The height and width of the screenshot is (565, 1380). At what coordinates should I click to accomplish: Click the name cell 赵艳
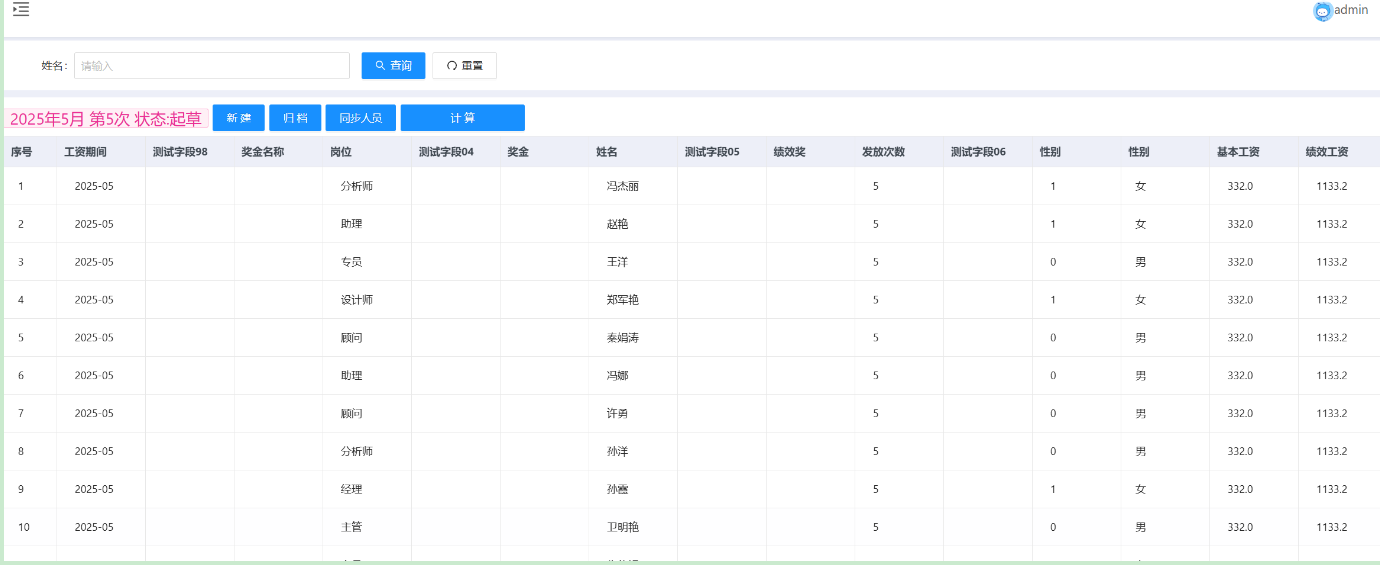pos(618,224)
